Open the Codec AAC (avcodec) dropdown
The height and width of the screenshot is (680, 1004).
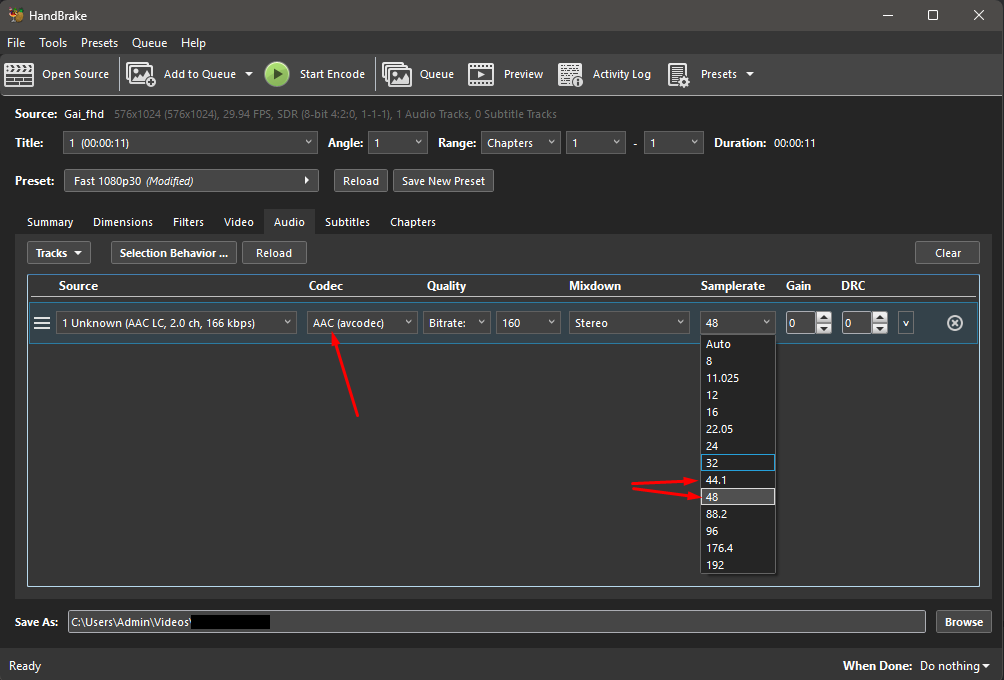(362, 323)
